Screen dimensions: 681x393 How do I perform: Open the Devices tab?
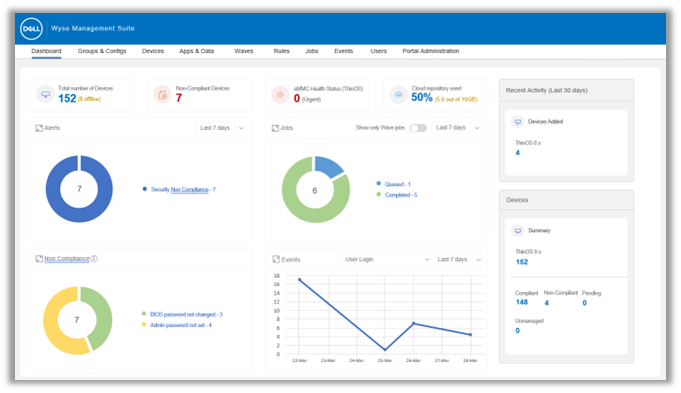(x=153, y=51)
